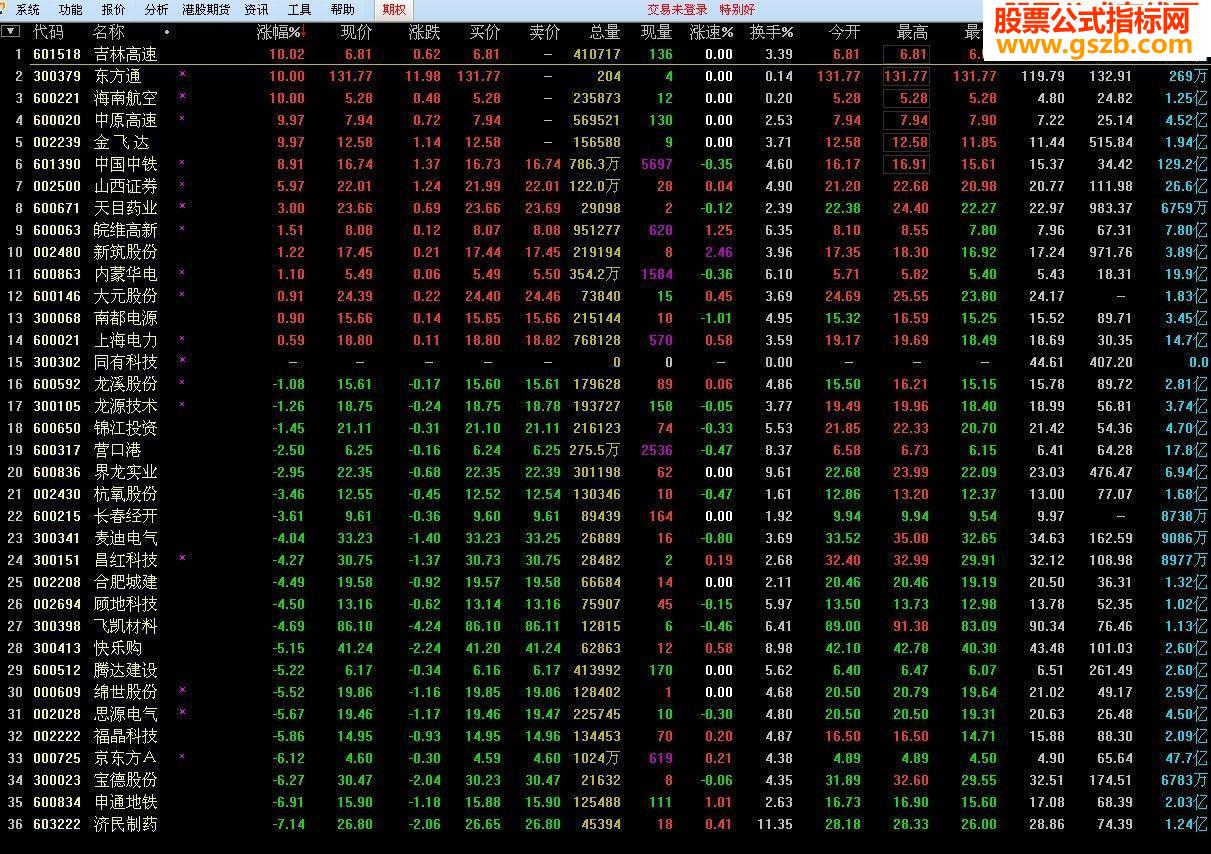Click the purple × marker on 天目药业 row
This screenshot has height=854, width=1211.
point(182,206)
